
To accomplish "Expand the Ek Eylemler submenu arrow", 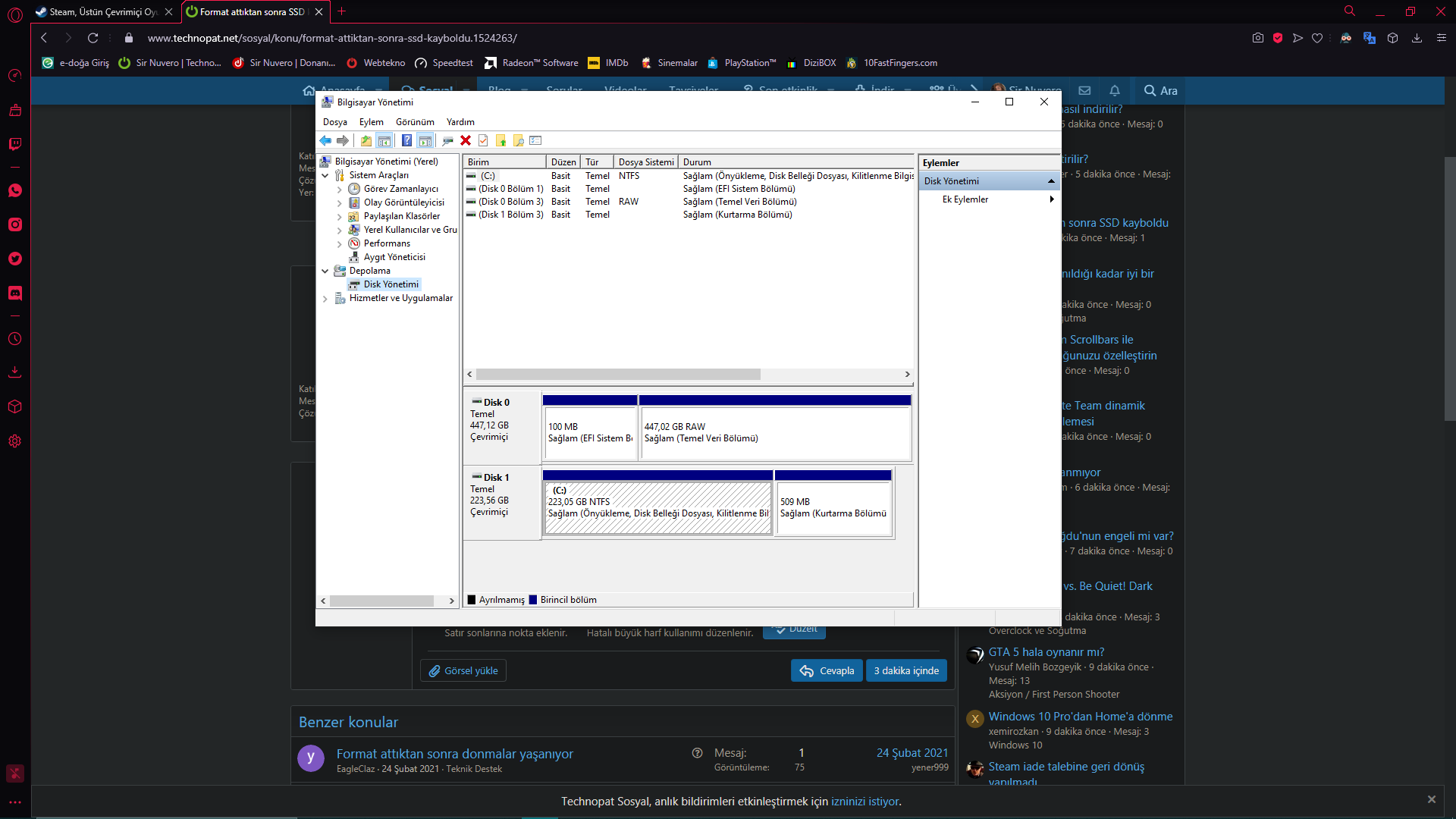I will [1051, 199].
